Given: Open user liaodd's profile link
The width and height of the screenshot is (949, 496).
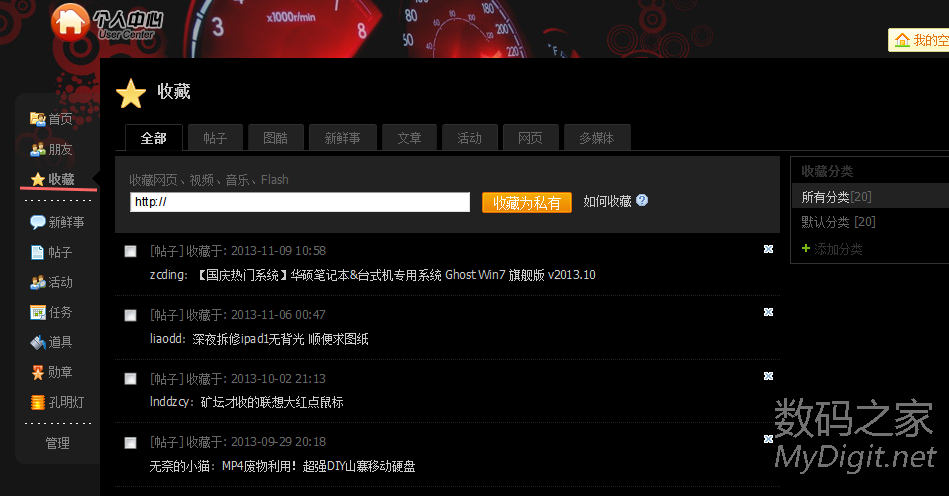Looking at the screenshot, I should point(166,339).
